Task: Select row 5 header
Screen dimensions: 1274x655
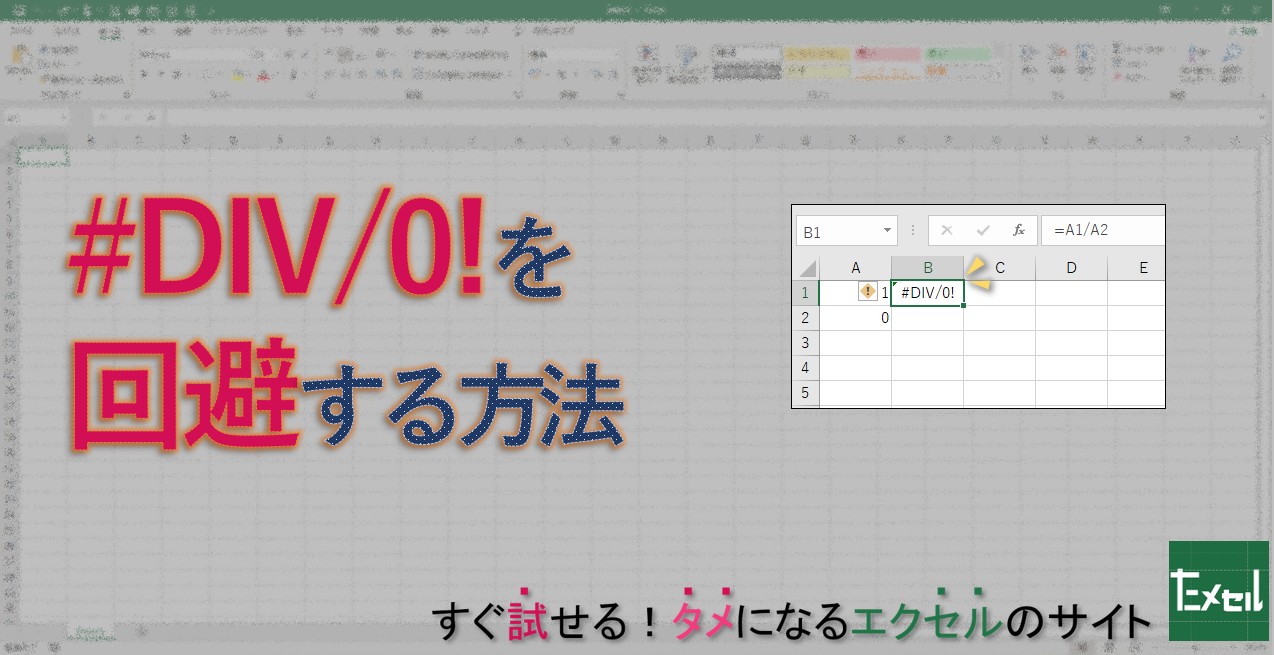Action: (805, 392)
